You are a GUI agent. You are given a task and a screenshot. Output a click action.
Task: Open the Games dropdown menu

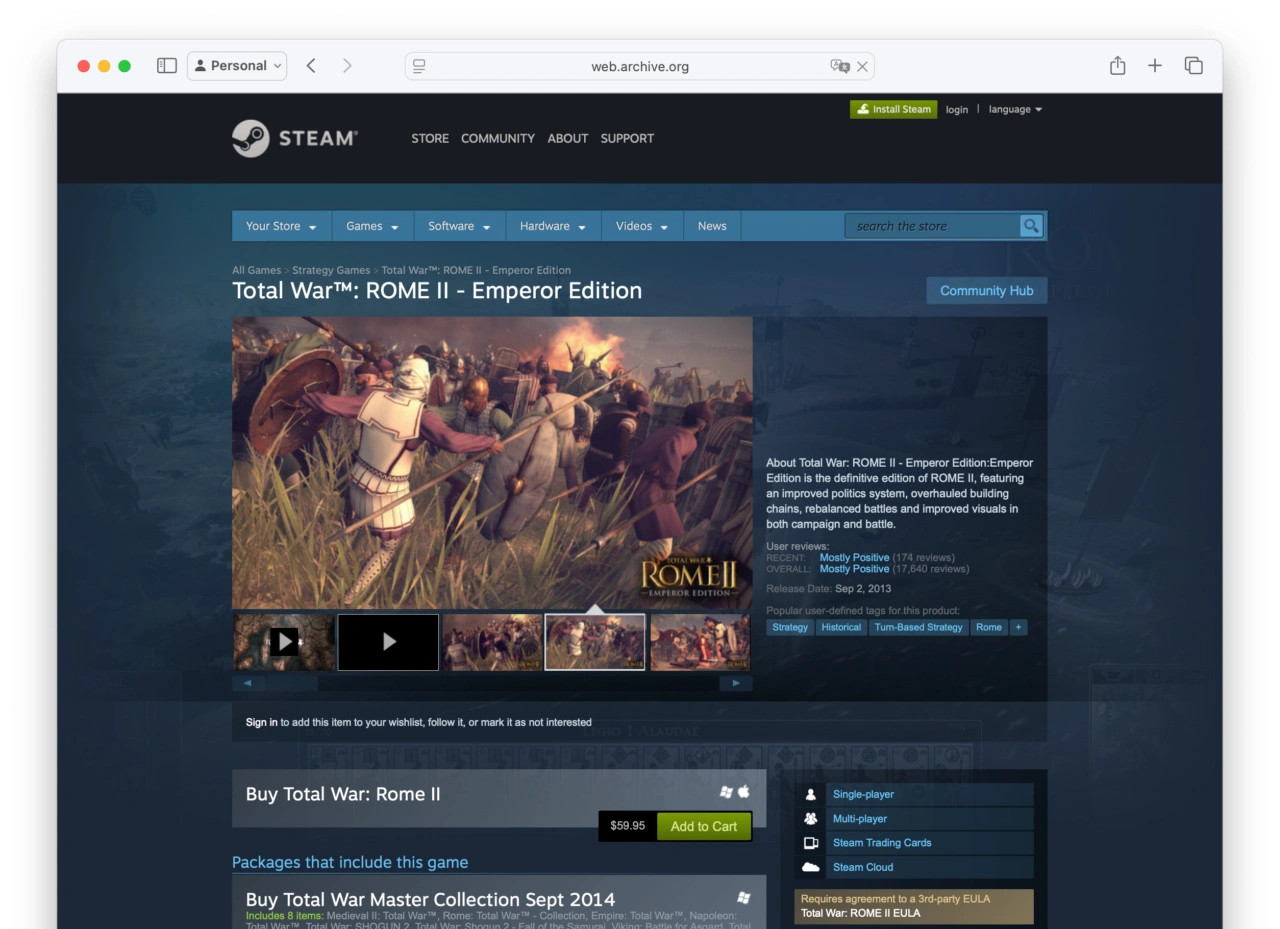pos(372,226)
